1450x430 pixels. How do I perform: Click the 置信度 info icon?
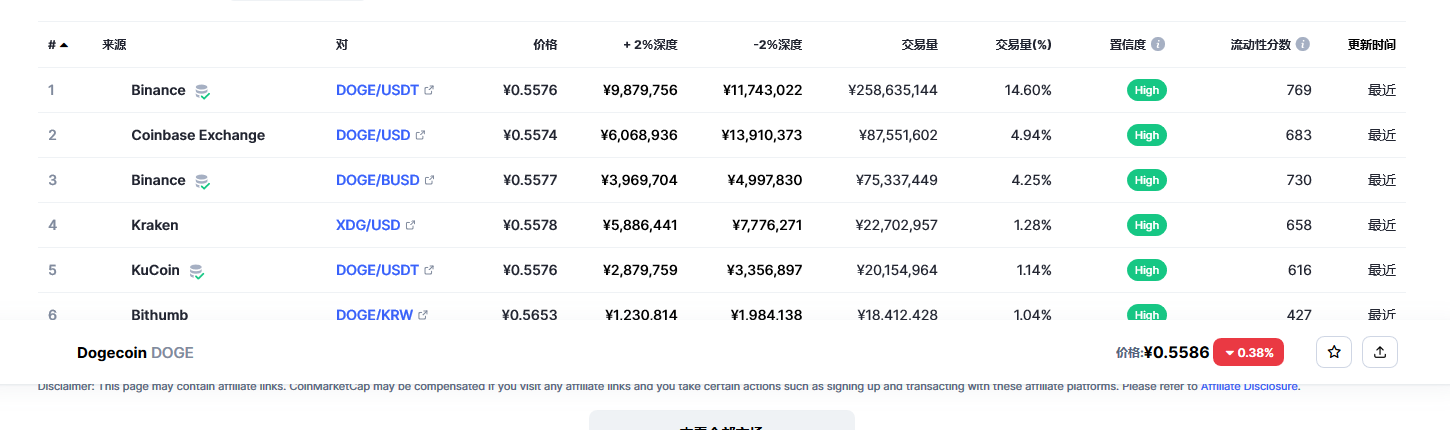[x=1158, y=45]
